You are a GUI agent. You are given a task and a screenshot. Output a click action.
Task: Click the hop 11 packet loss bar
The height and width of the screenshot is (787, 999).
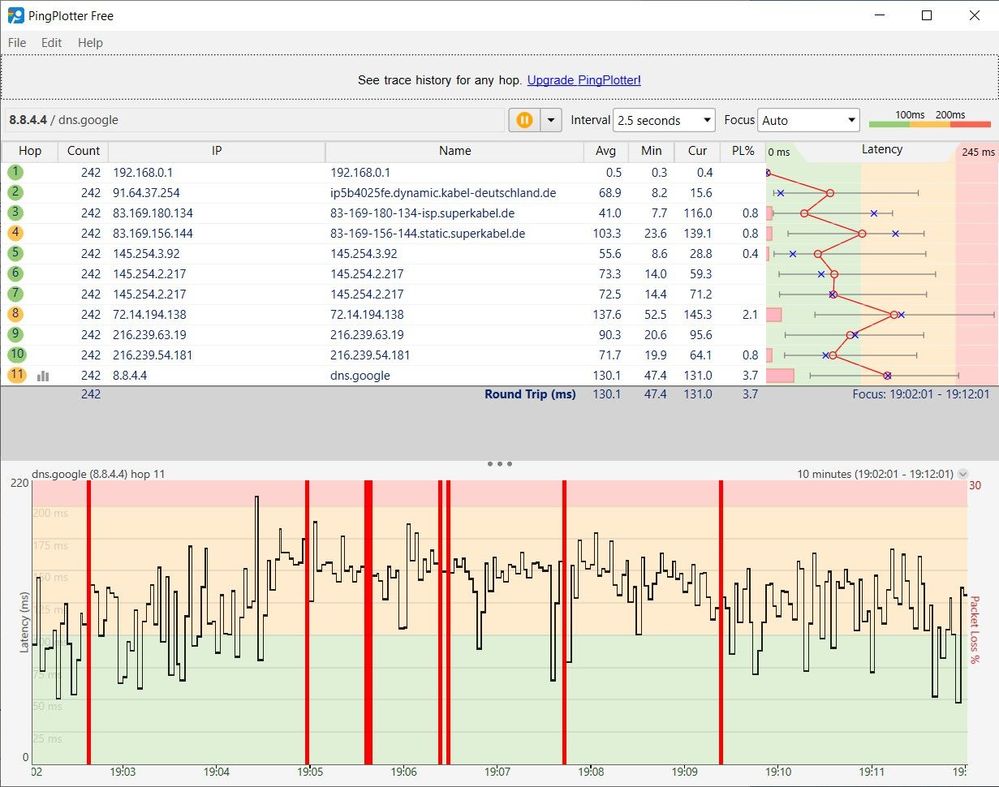[x=780, y=376]
